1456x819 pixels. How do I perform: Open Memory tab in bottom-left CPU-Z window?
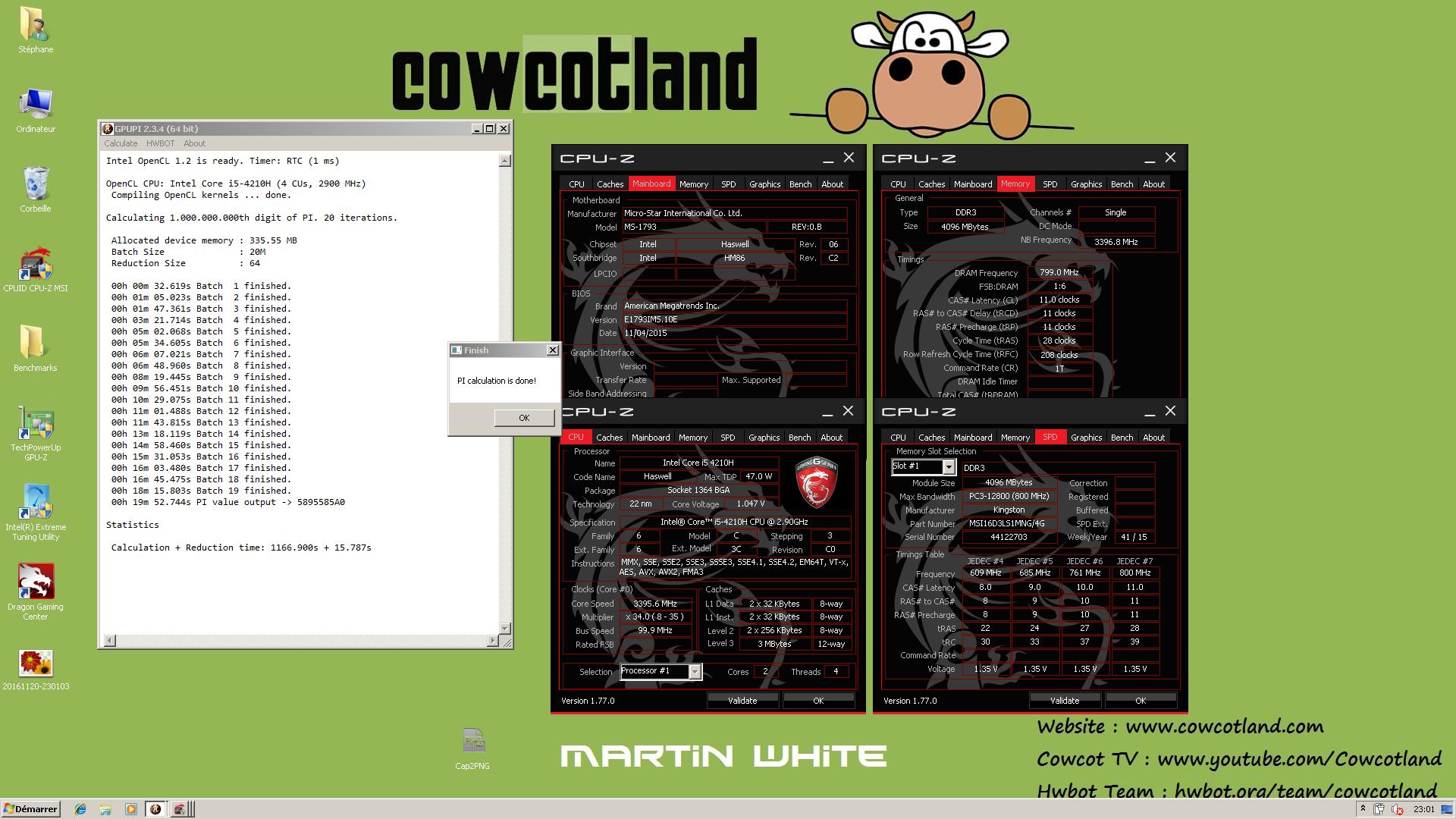693,438
